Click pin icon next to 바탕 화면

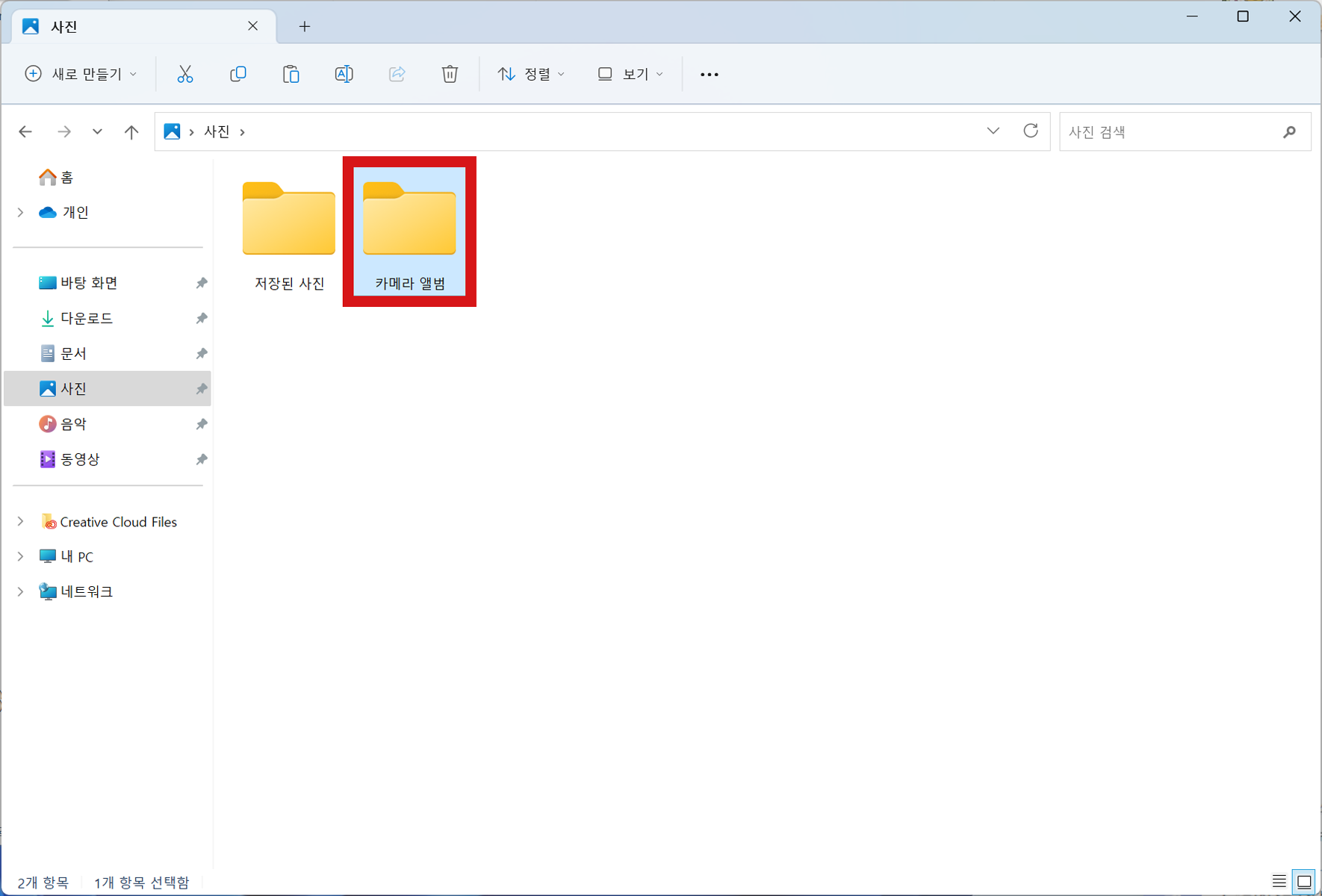[201, 283]
